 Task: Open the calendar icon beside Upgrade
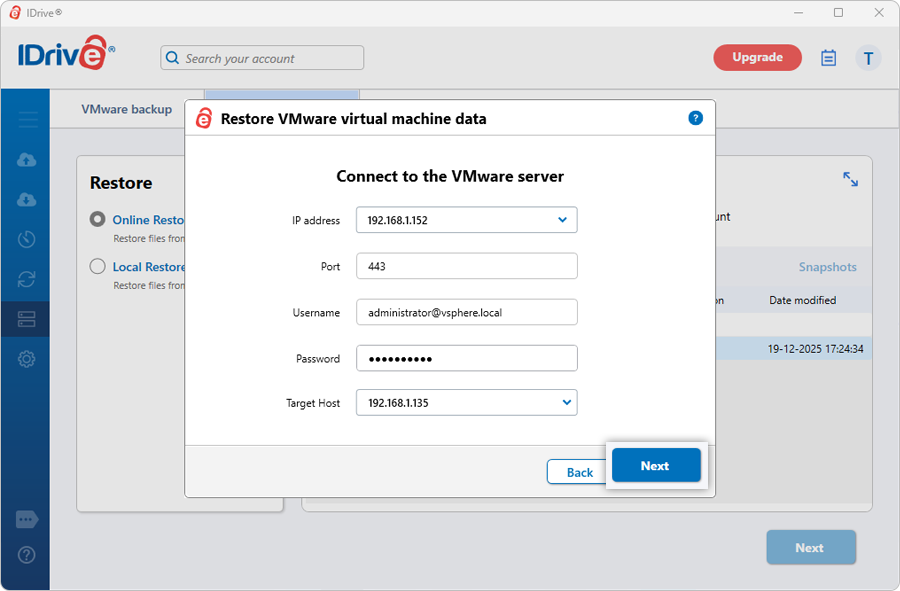(x=828, y=58)
